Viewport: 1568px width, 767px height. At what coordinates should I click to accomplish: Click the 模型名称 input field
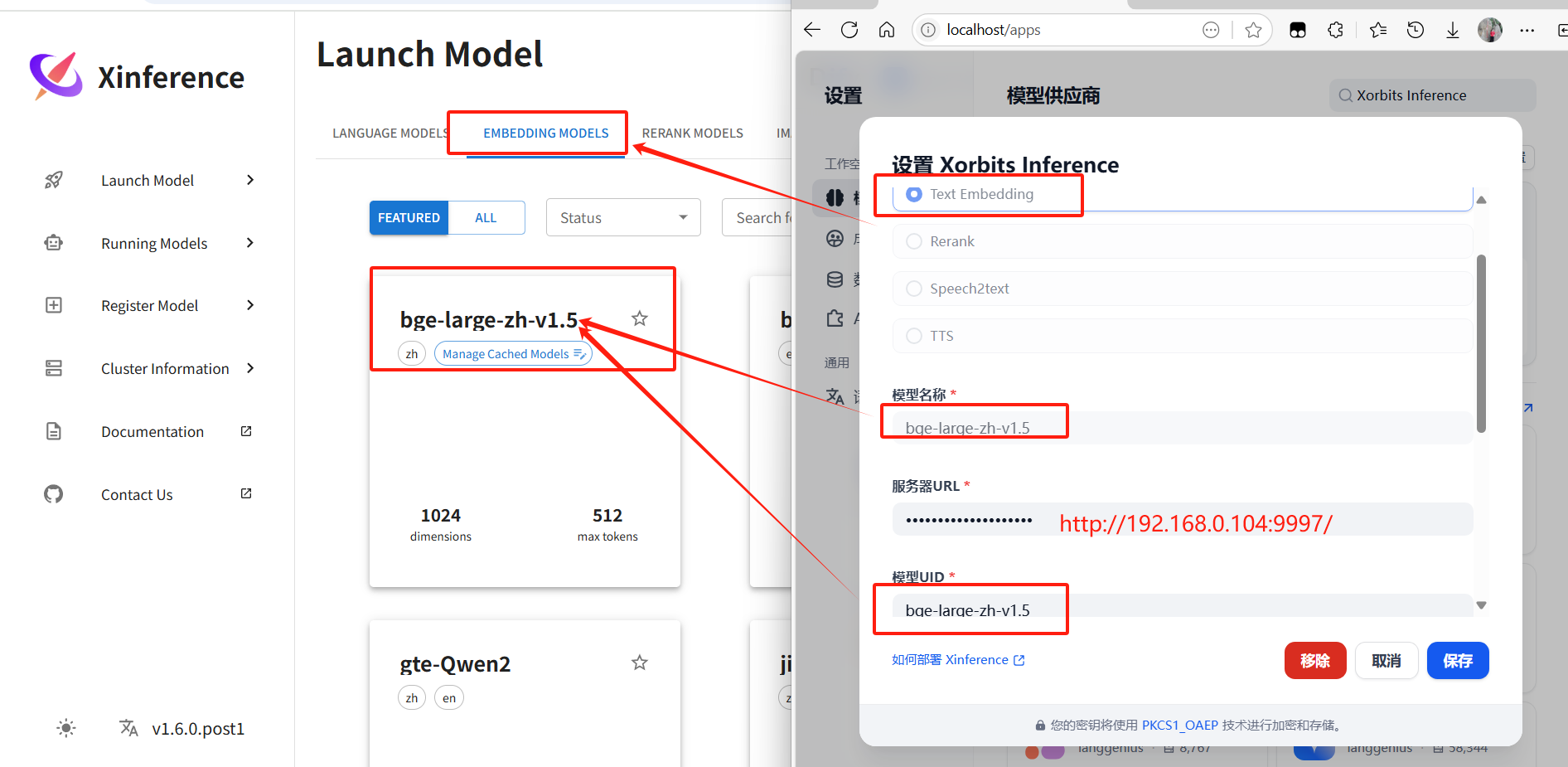[1183, 428]
